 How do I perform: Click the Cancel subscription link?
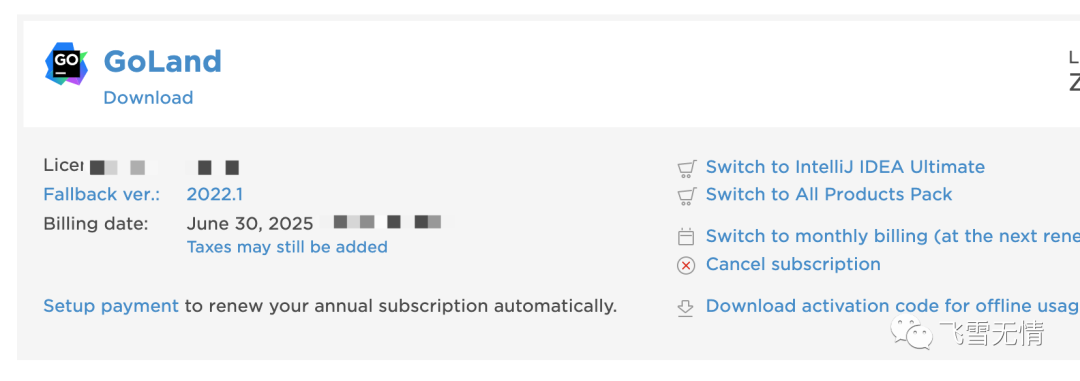pos(793,264)
